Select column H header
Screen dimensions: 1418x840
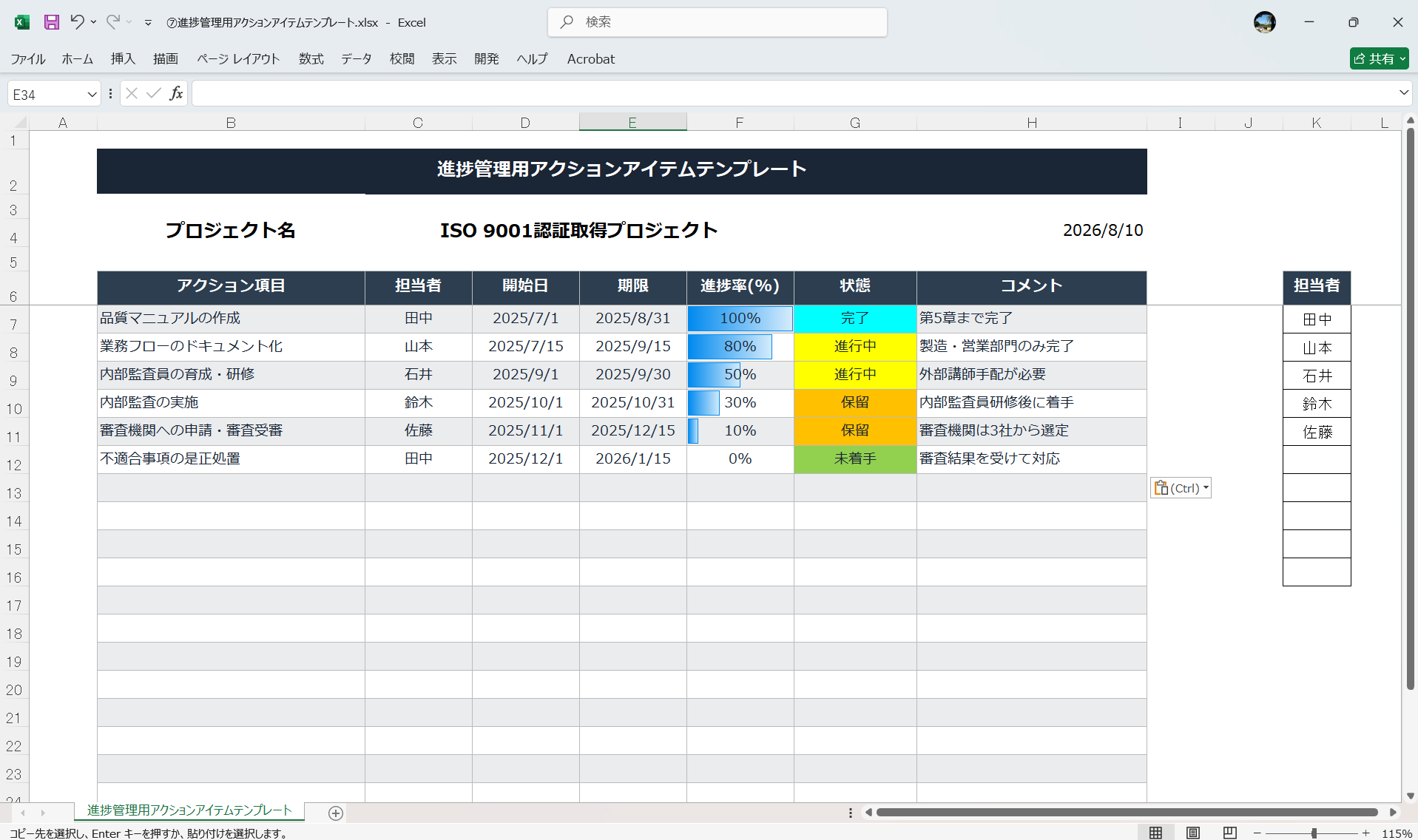1031,122
